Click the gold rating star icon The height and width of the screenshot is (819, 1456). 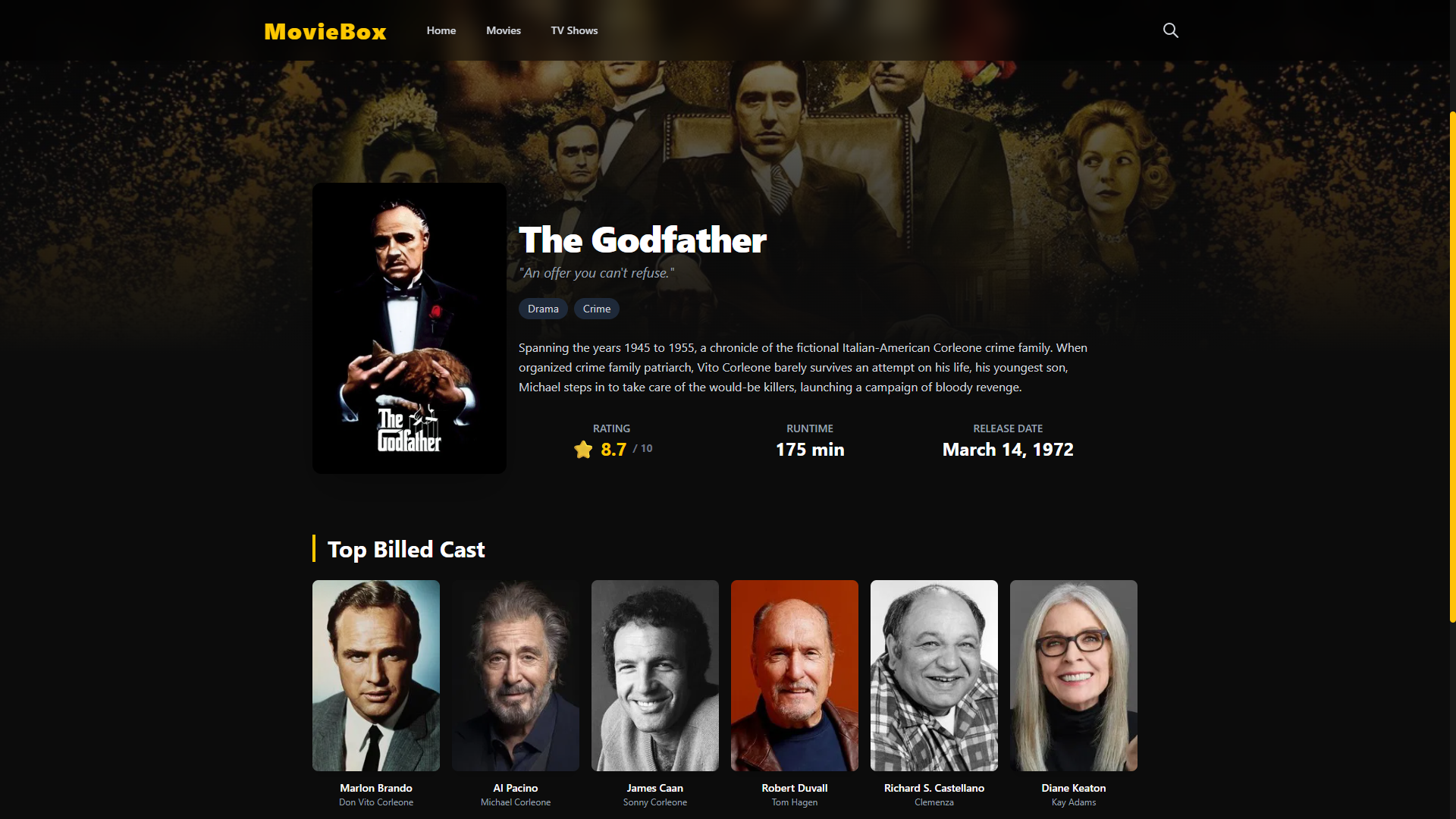coord(583,450)
